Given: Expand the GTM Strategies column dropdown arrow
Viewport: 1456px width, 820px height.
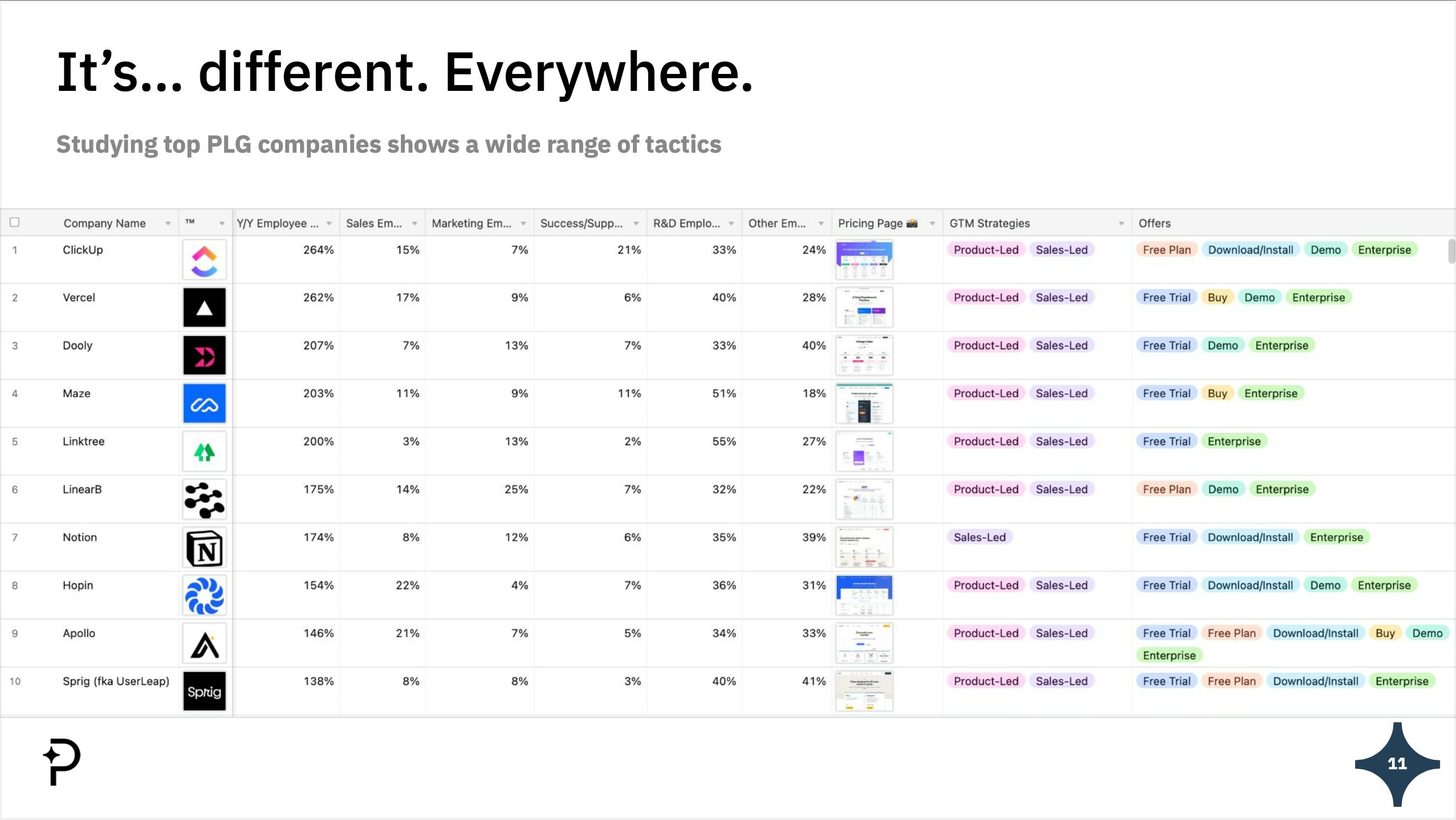Looking at the screenshot, I should (1121, 224).
